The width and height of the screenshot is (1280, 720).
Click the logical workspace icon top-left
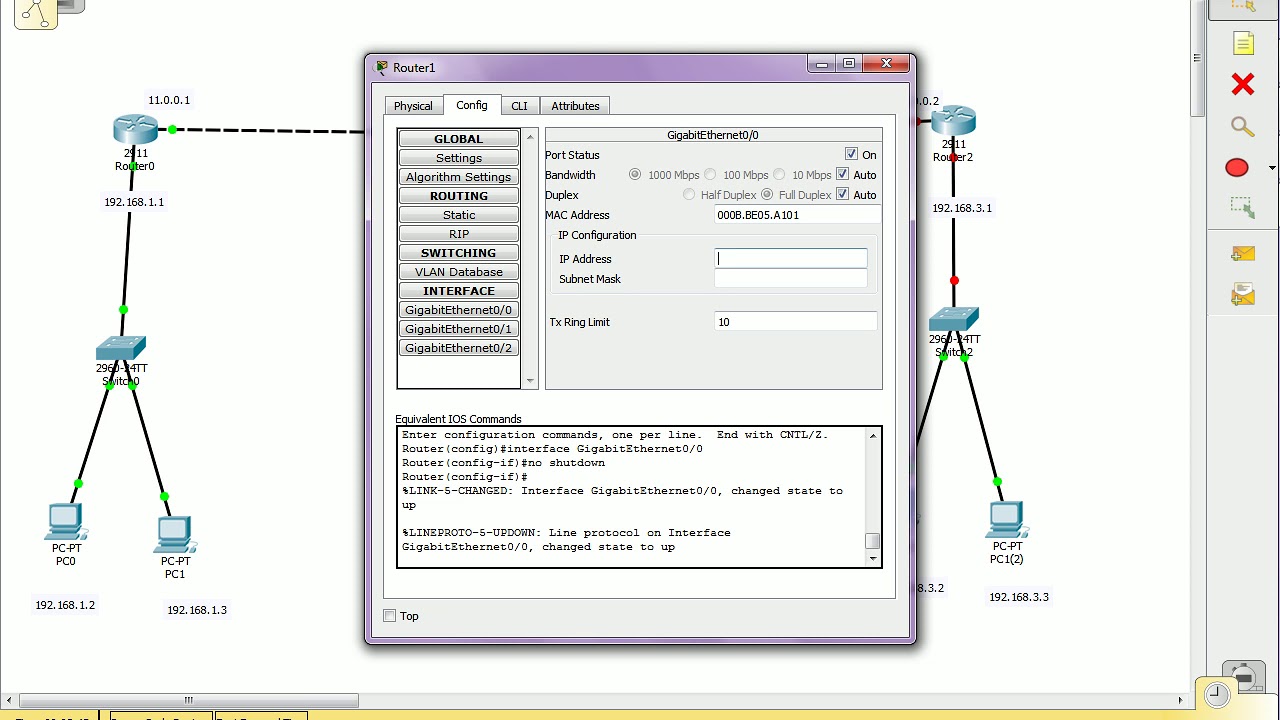tap(36, 13)
